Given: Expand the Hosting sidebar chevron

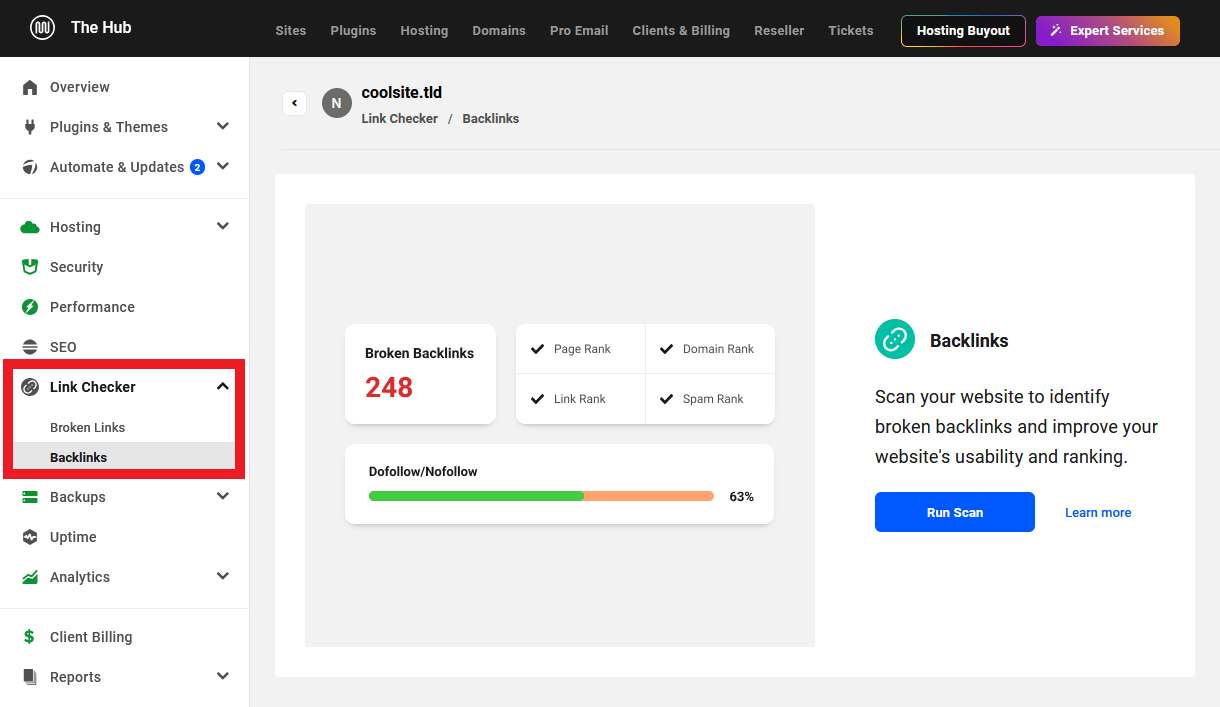Looking at the screenshot, I should (x=223, y=227).
